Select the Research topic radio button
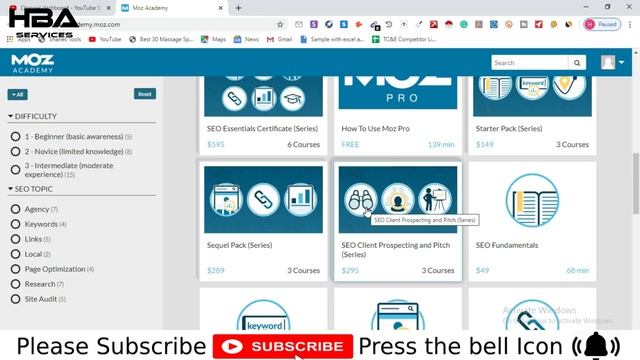The height and width of the screenshot is (360, 640). (x=16, y=284)
